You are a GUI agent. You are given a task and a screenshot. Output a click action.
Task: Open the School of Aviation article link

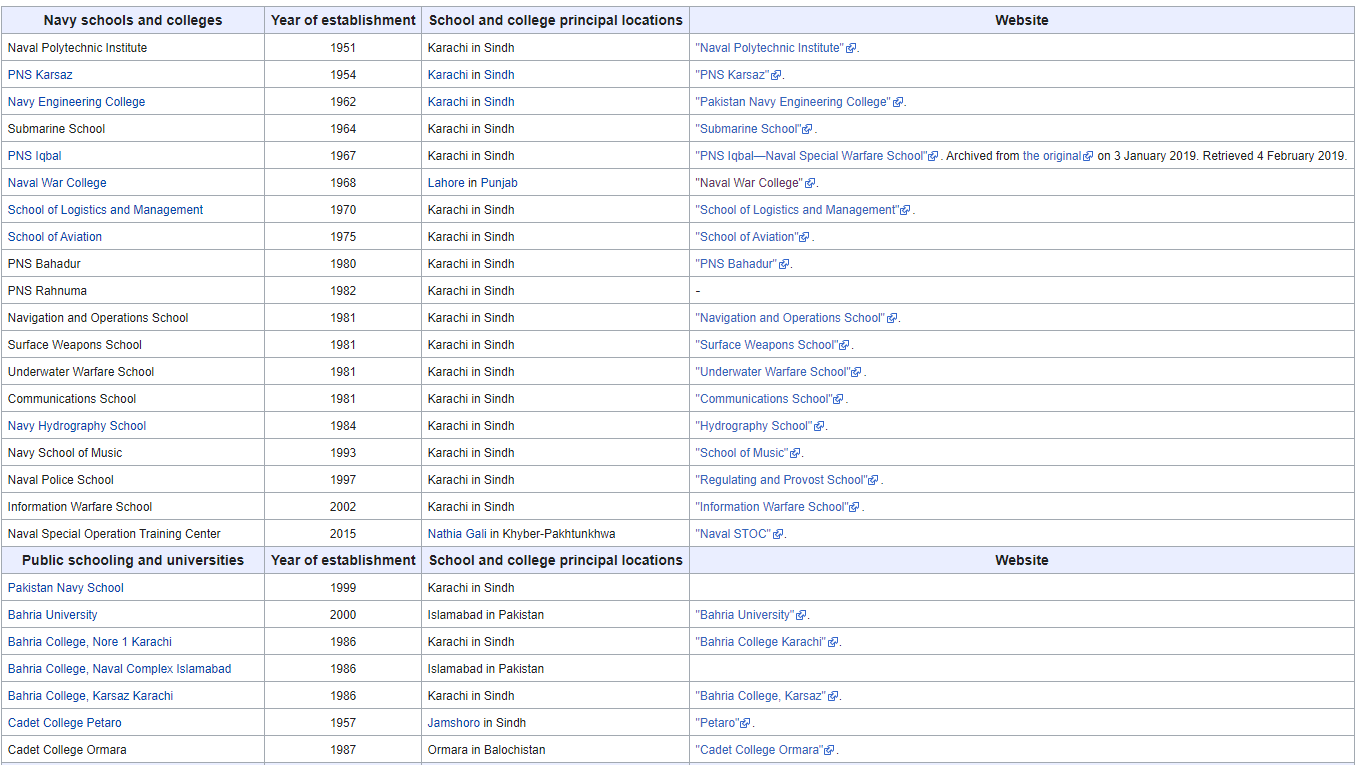55,237
